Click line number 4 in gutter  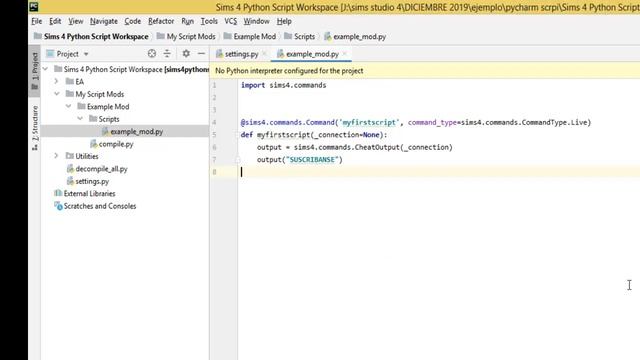pos(214,122)
